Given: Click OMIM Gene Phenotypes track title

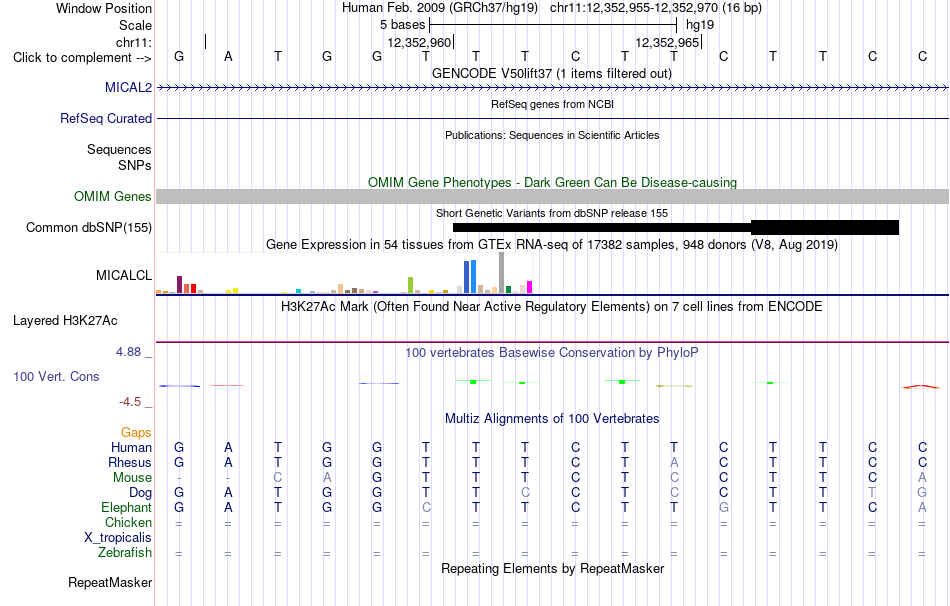Looking at the screenshot, I should 552,182.
